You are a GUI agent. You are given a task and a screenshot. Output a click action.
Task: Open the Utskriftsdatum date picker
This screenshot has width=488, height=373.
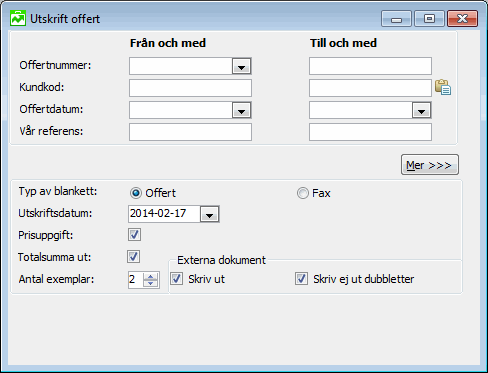pyautogui.click(x=209, y=214)
